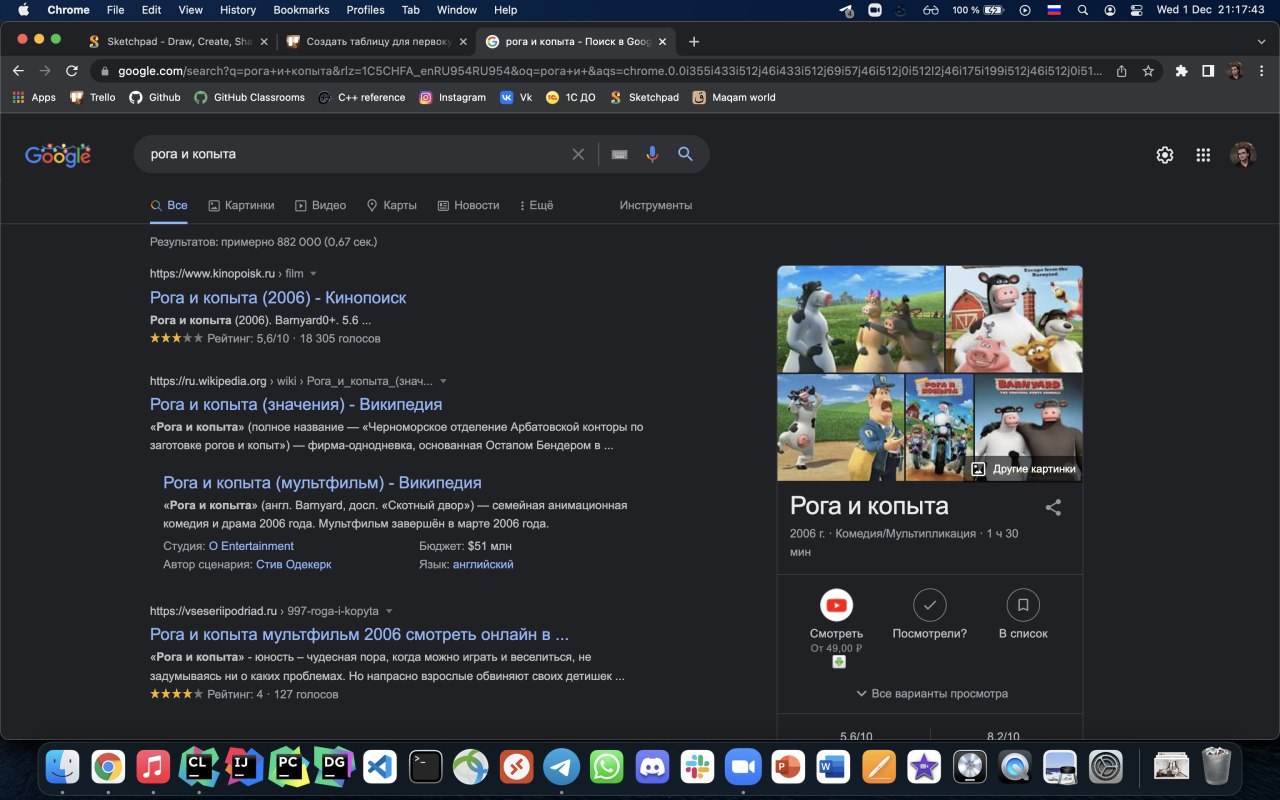Open Рога и копыта (мультфильм) - Википедия
Viewport: 1280px width, 800px height.
[322, 483]
